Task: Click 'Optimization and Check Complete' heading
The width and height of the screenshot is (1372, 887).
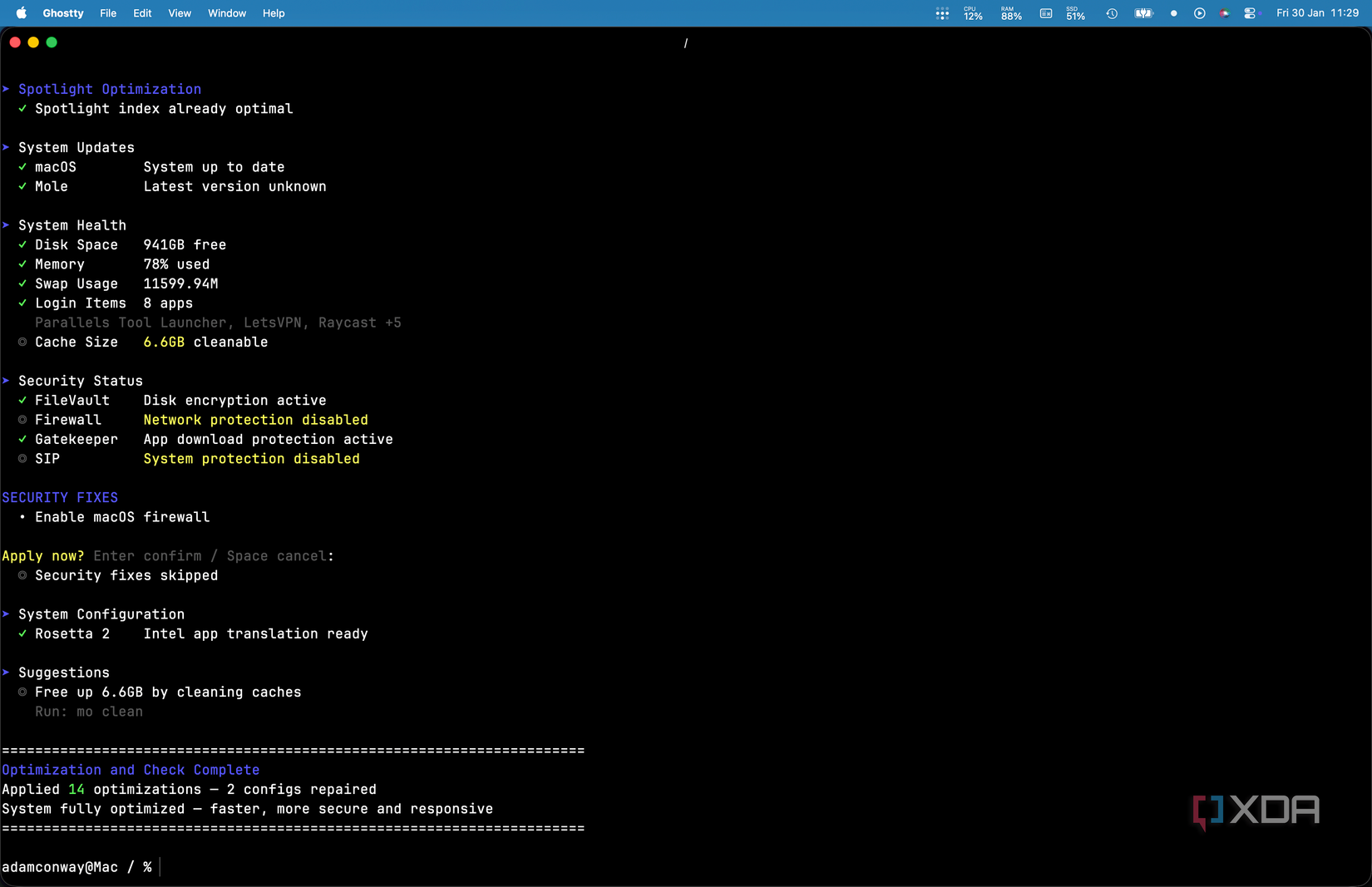Action: [x=131, y=770]
